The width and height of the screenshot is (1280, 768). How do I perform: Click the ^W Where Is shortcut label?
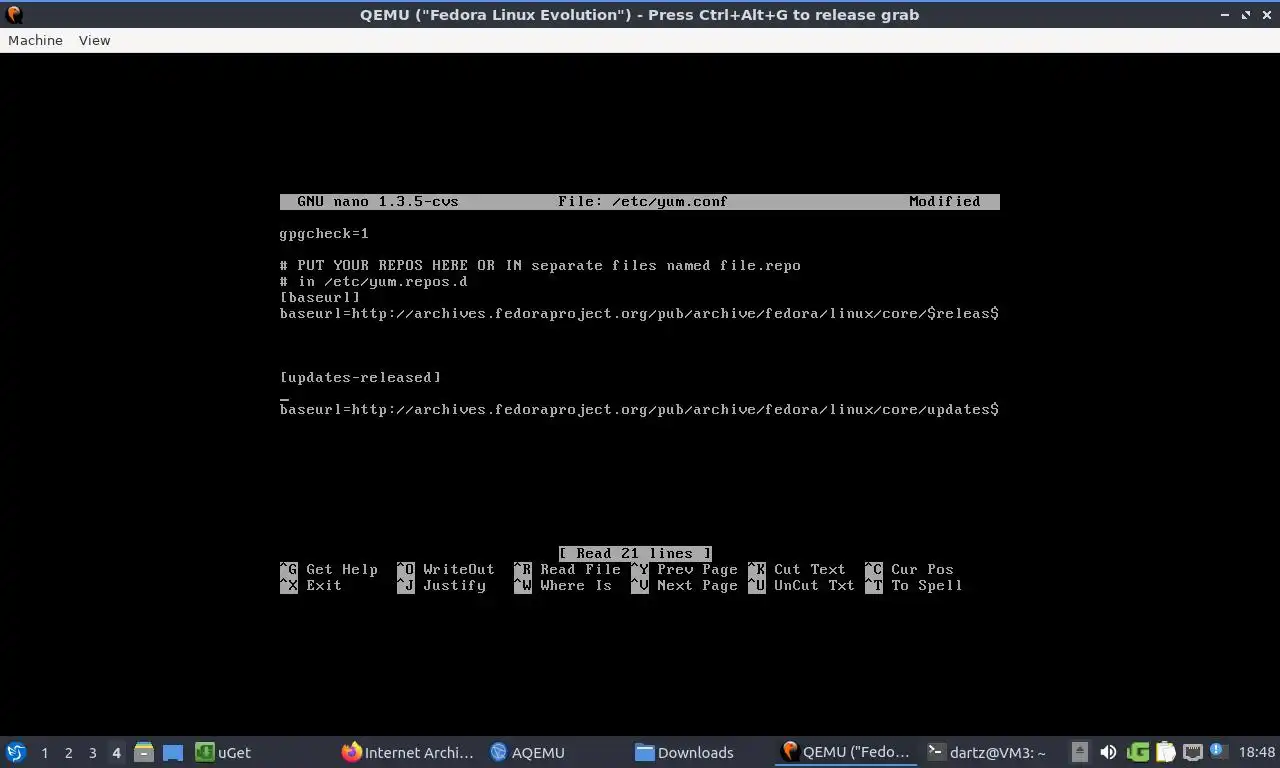point(563,585)
